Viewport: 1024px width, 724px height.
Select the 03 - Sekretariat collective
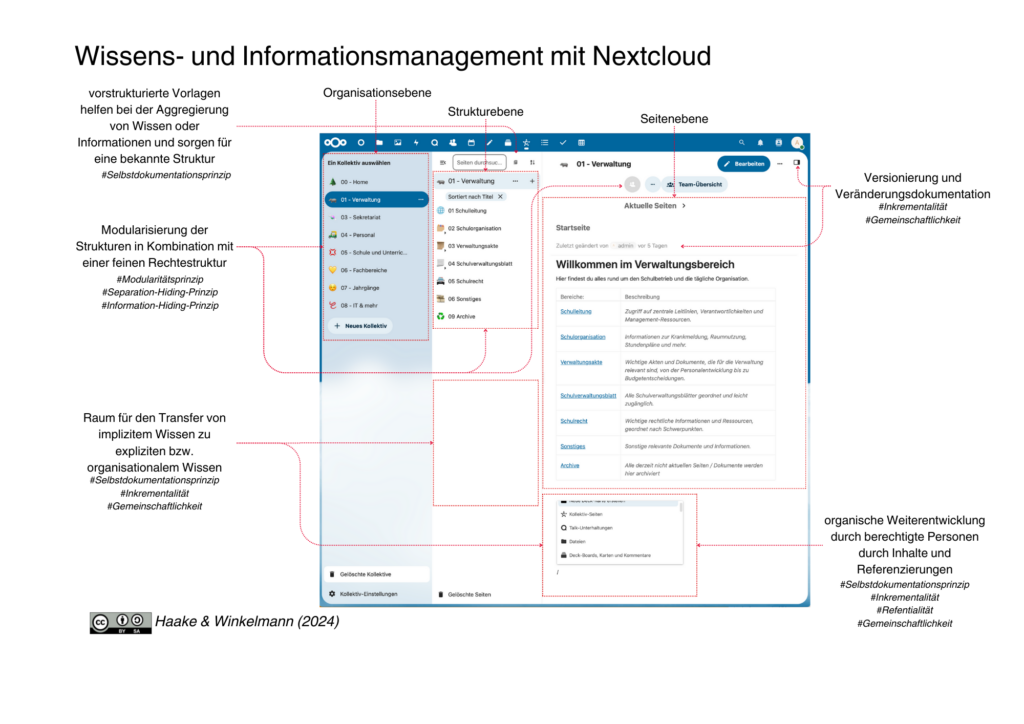376,217
